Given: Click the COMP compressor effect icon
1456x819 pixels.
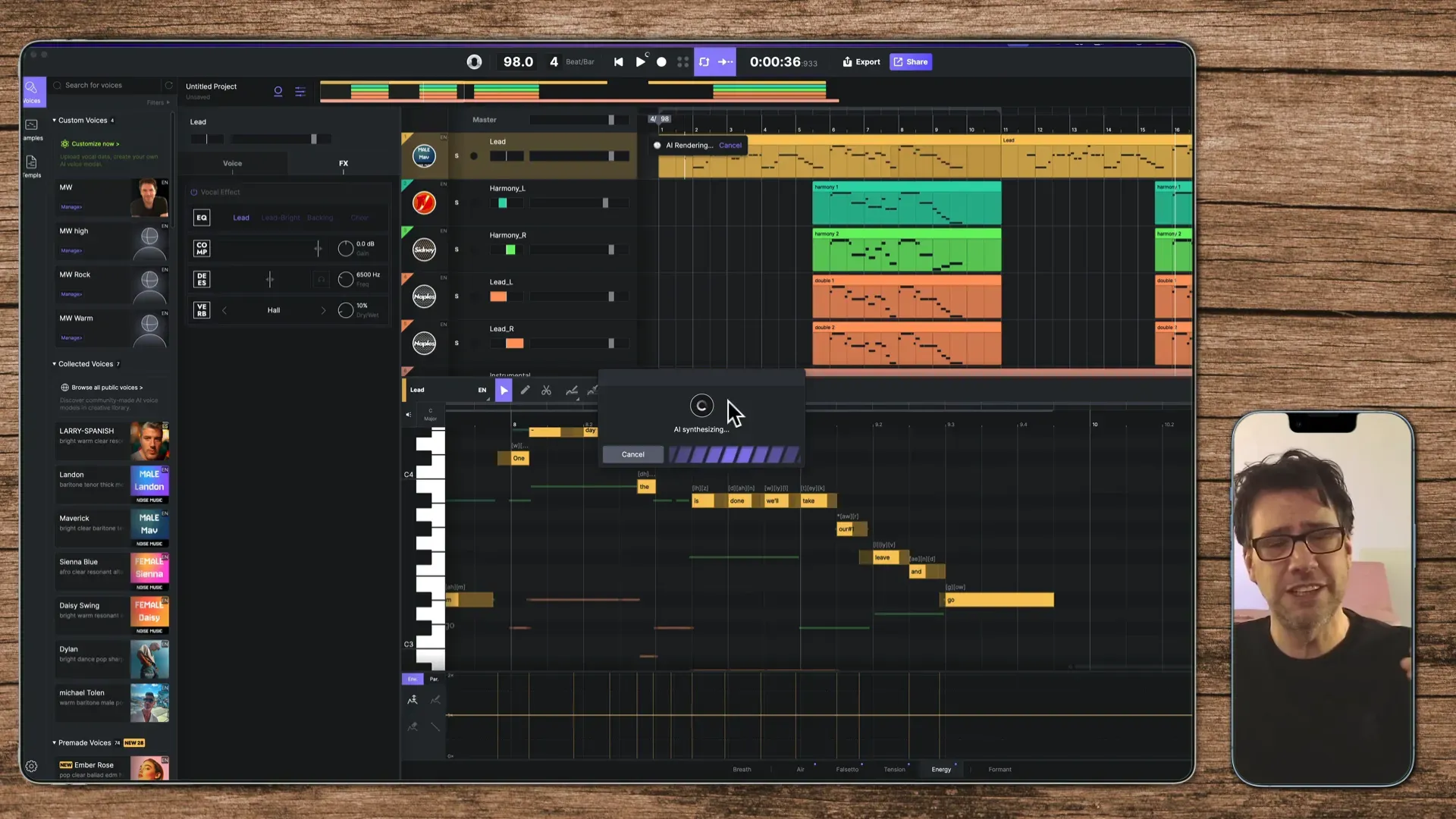Looking at the screenshot, I should tap(202, 248).
